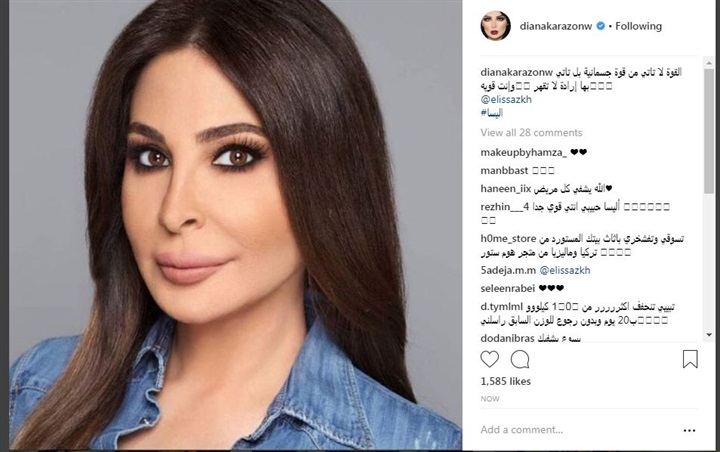This screenshot has width=720, height=452.
Task: Open dianakarazonw profile picture avatar
Action: [495, 26]
